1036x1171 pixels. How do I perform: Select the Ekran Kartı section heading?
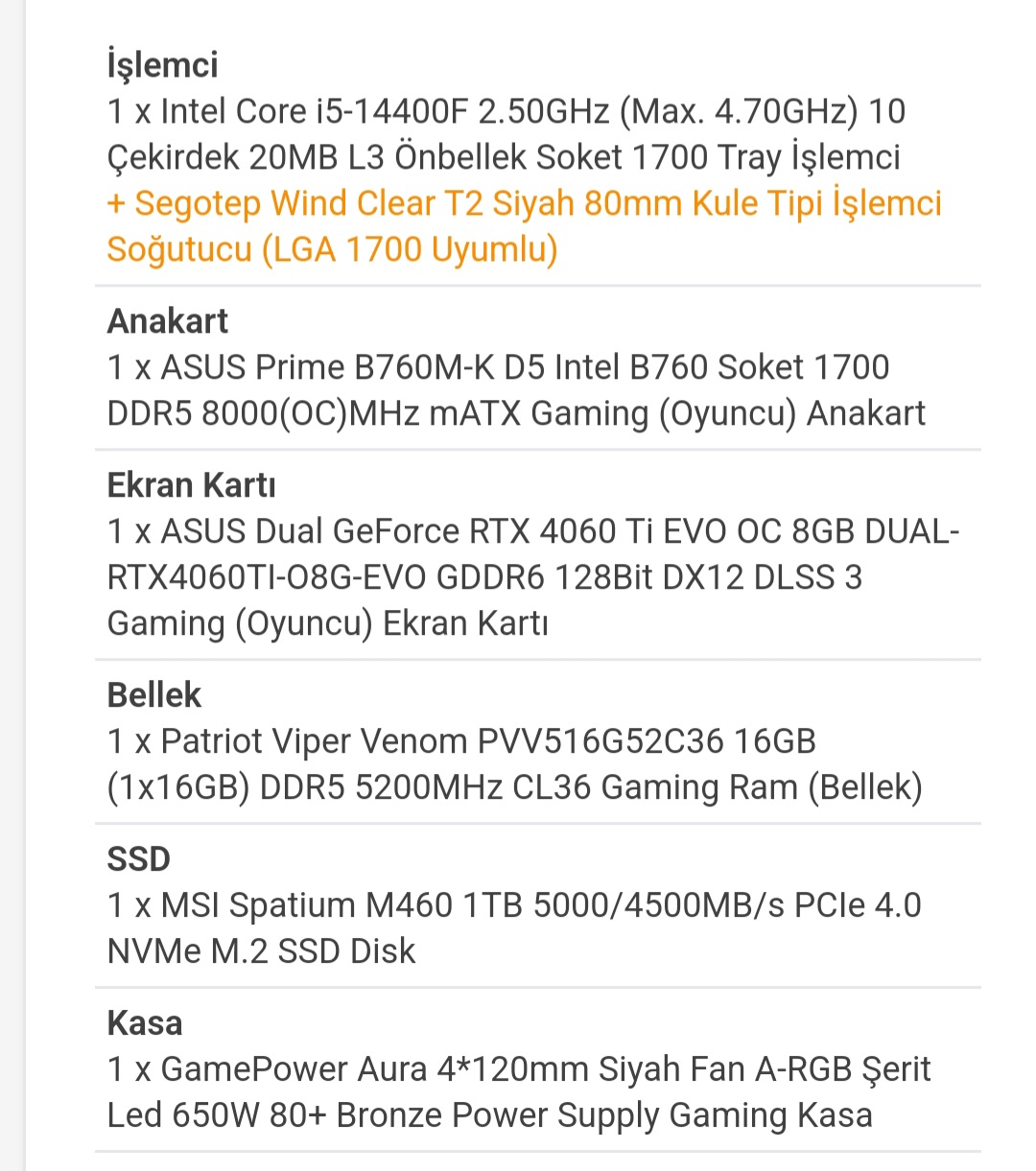pos(191,484)
